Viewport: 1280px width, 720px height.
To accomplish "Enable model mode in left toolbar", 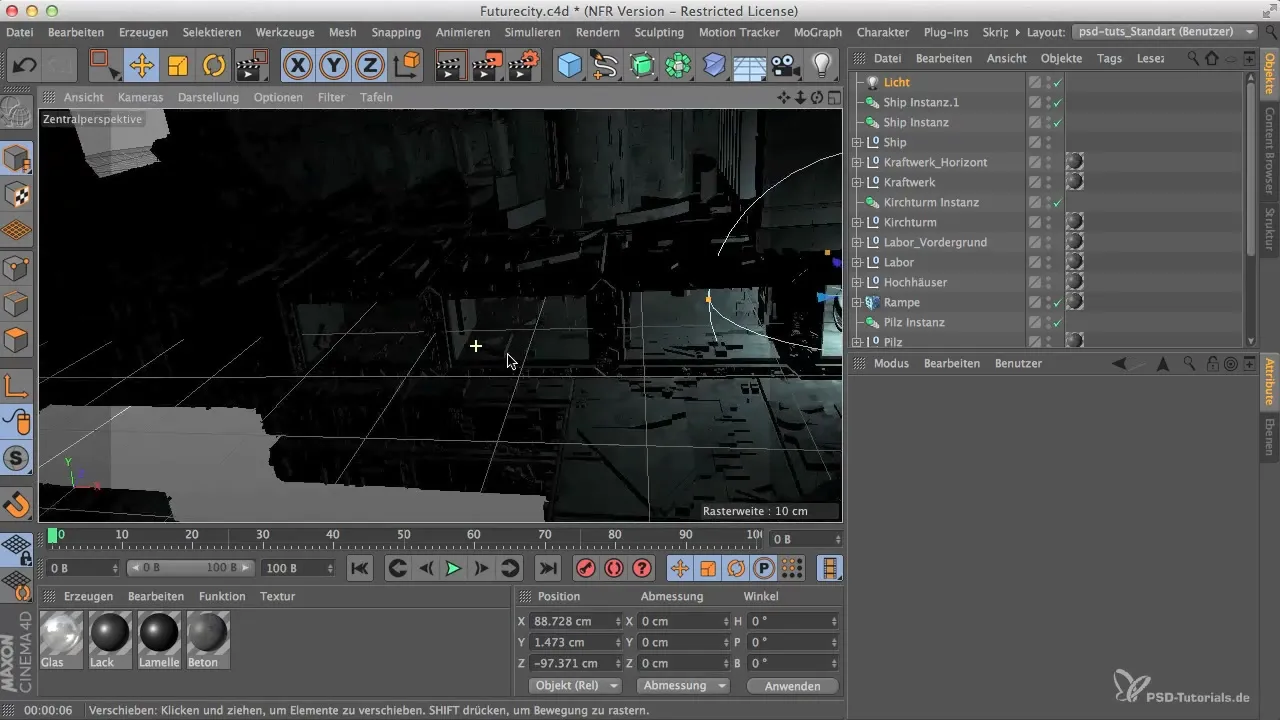I will (17, 159).
